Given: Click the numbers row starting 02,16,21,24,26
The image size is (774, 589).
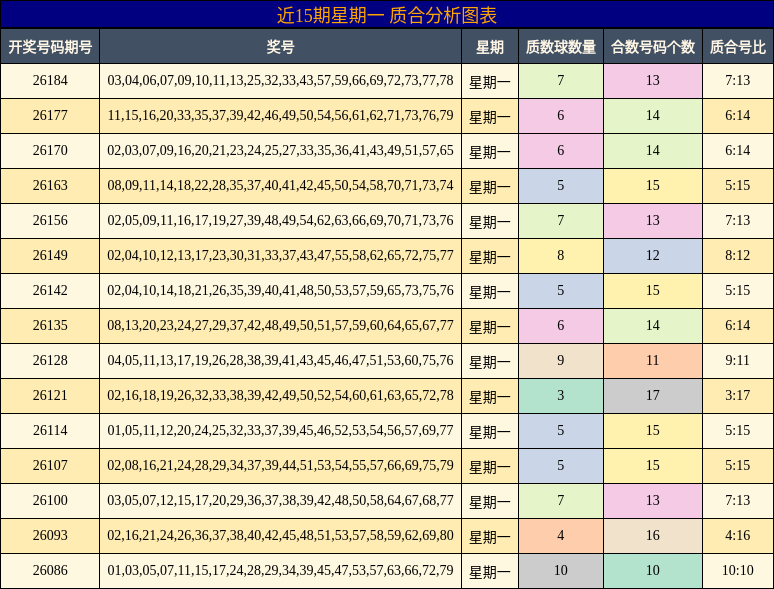Looking at the screenshot, I should click(280, 536).
